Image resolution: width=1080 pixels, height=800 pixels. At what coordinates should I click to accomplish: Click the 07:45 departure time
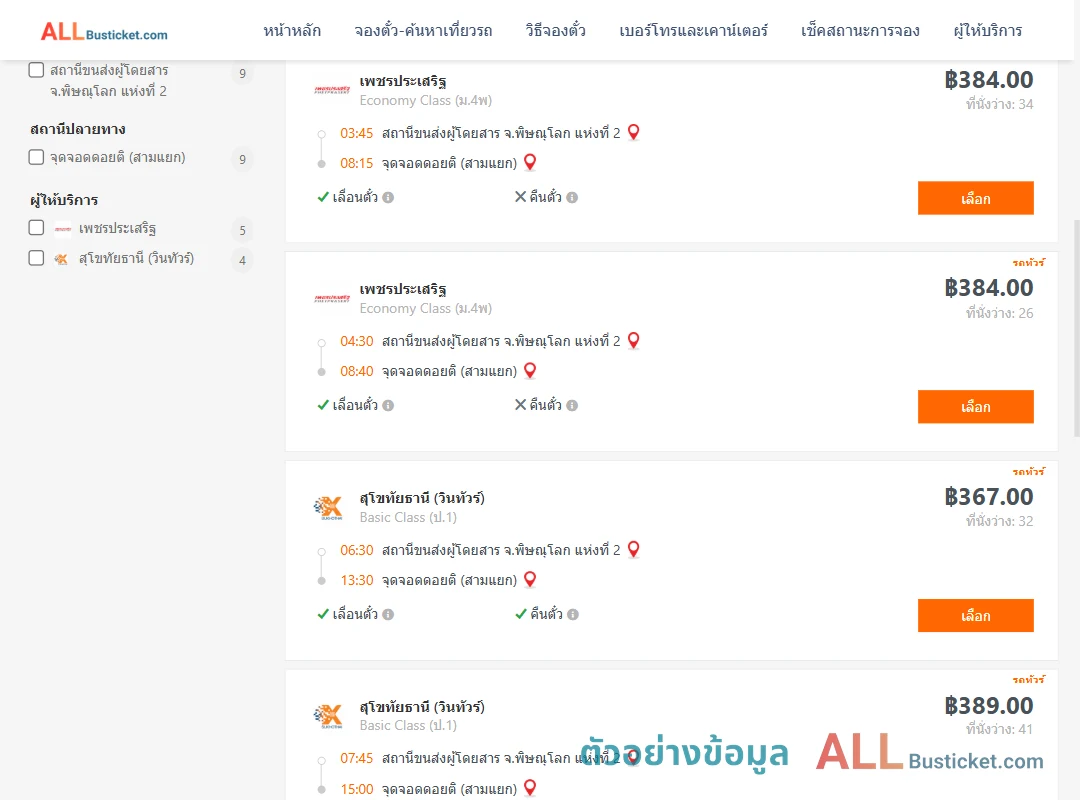pyautogui.click(x=357, y=759)
